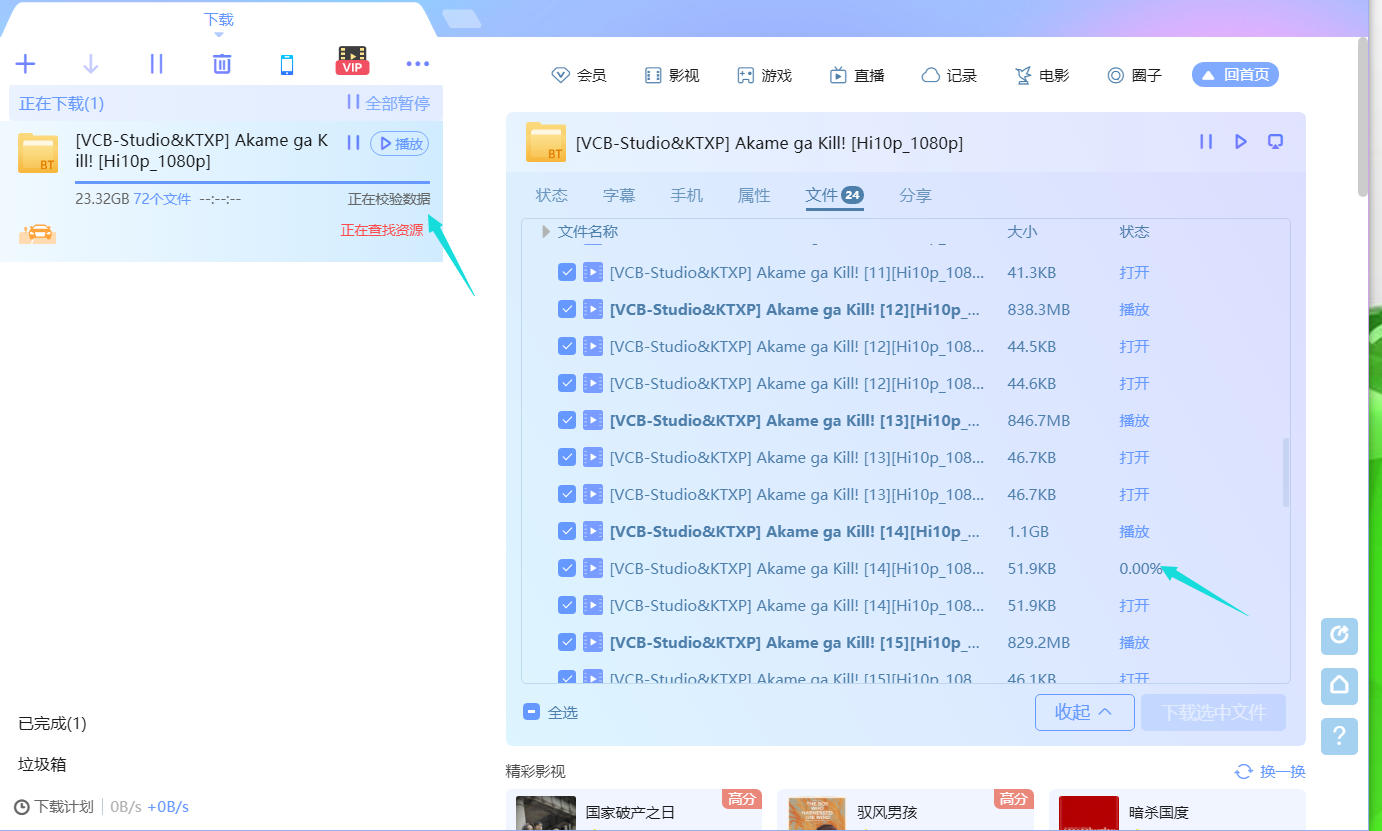Toggle the 全选 select-all checkbox
The width and height of the screenshot is (1382, 831).
(531, 712)
